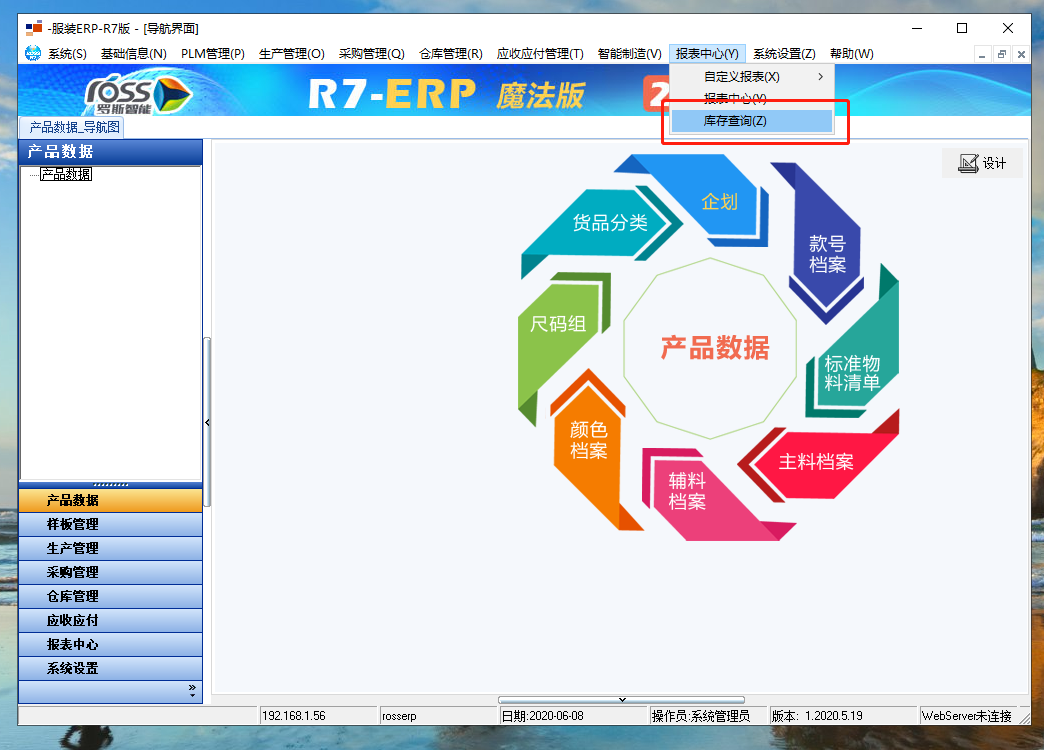Viewport: 1044px width, 750px height.
Task: Open the PLM管理(P) menu
Action: [x=212, y=54]
